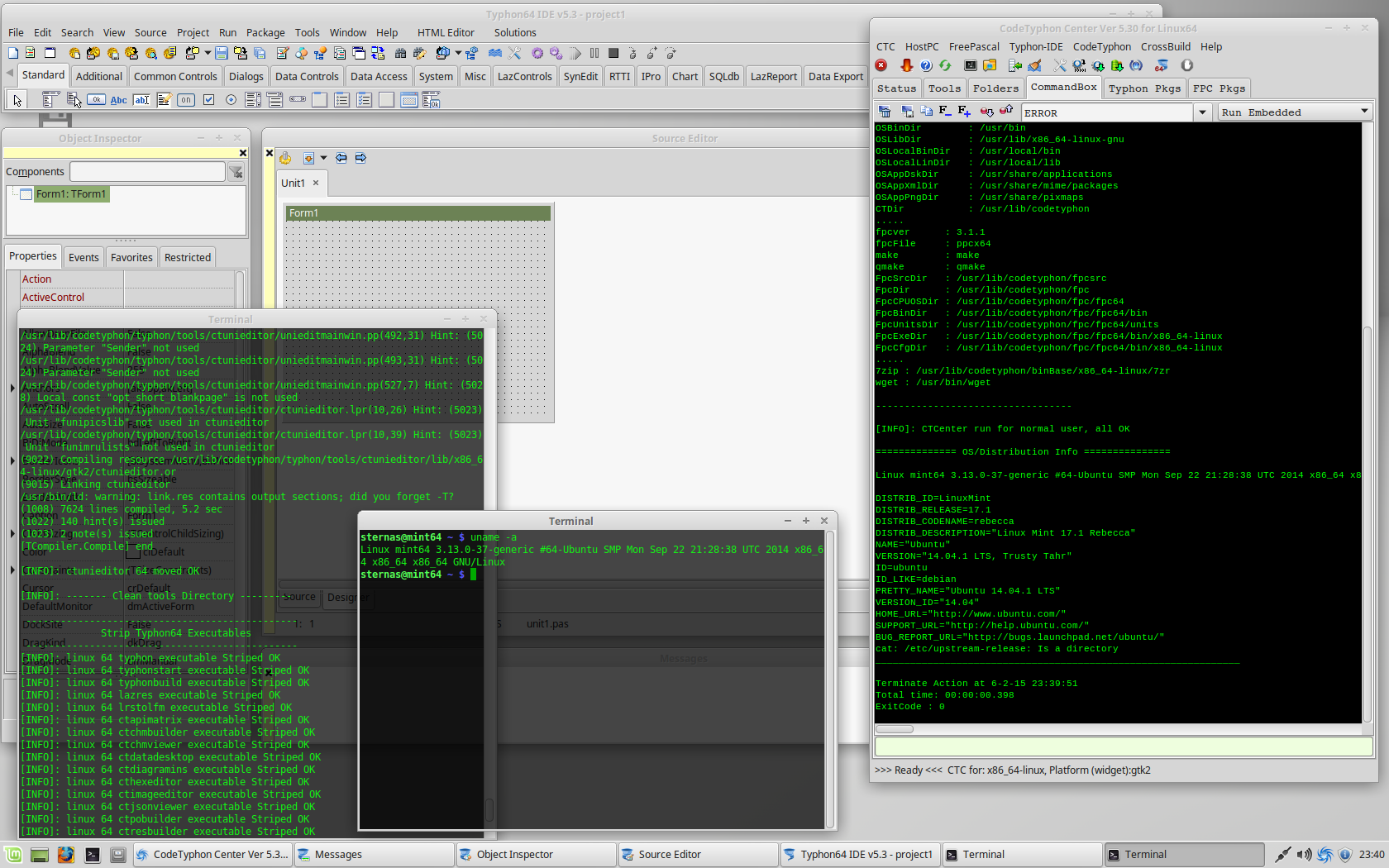Switch to the Events tab in Object Inspector
The height and width of the screenshot is (868, 1389).
84,257
